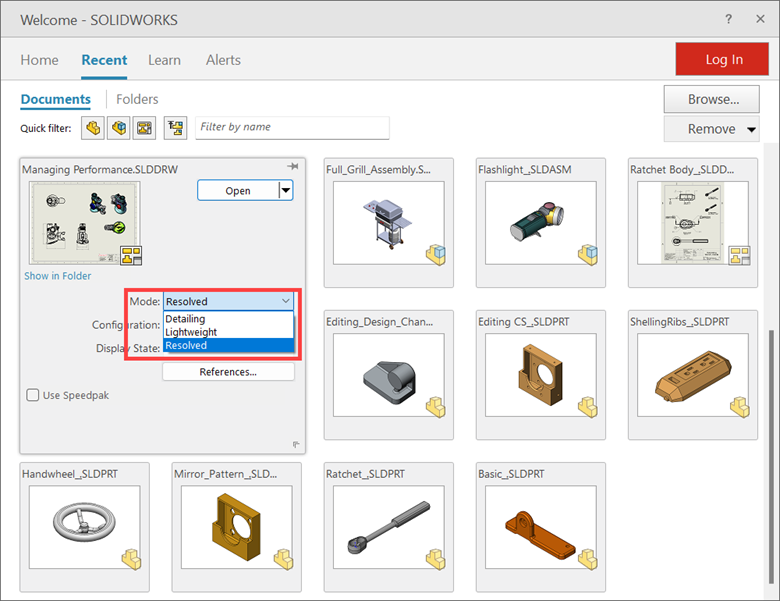Click the collapse corner icon of expanded card
The height and width of the screenshot is (601, 780).
click(296, 444)
